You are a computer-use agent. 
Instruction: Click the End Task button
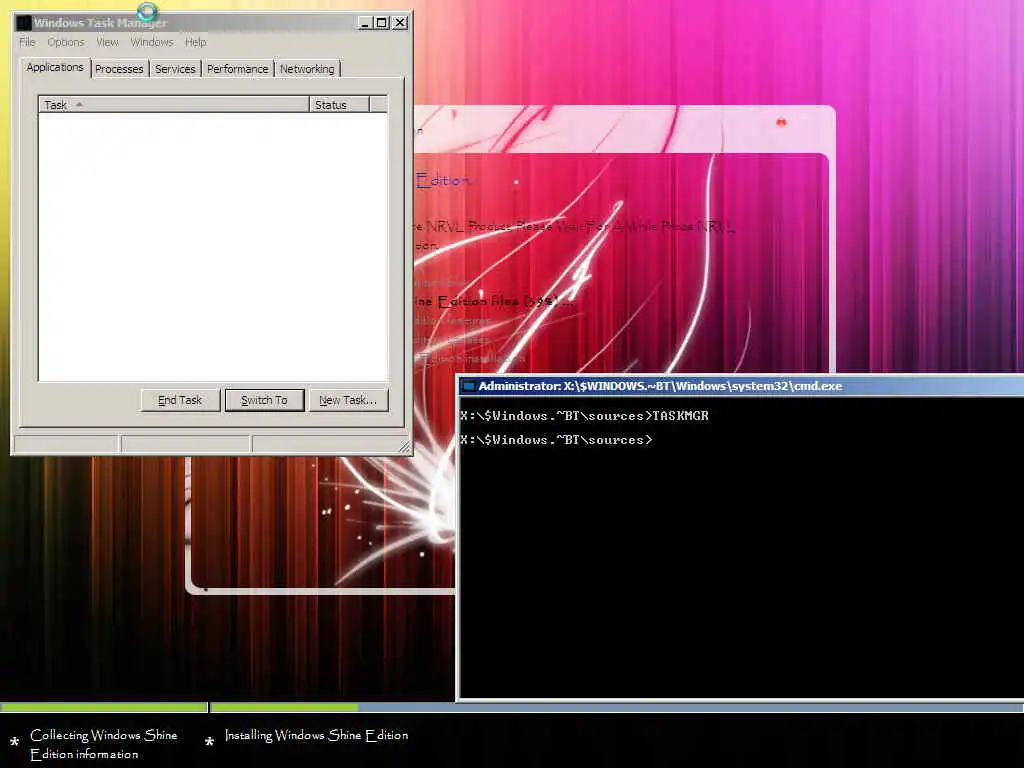point(180,400)
